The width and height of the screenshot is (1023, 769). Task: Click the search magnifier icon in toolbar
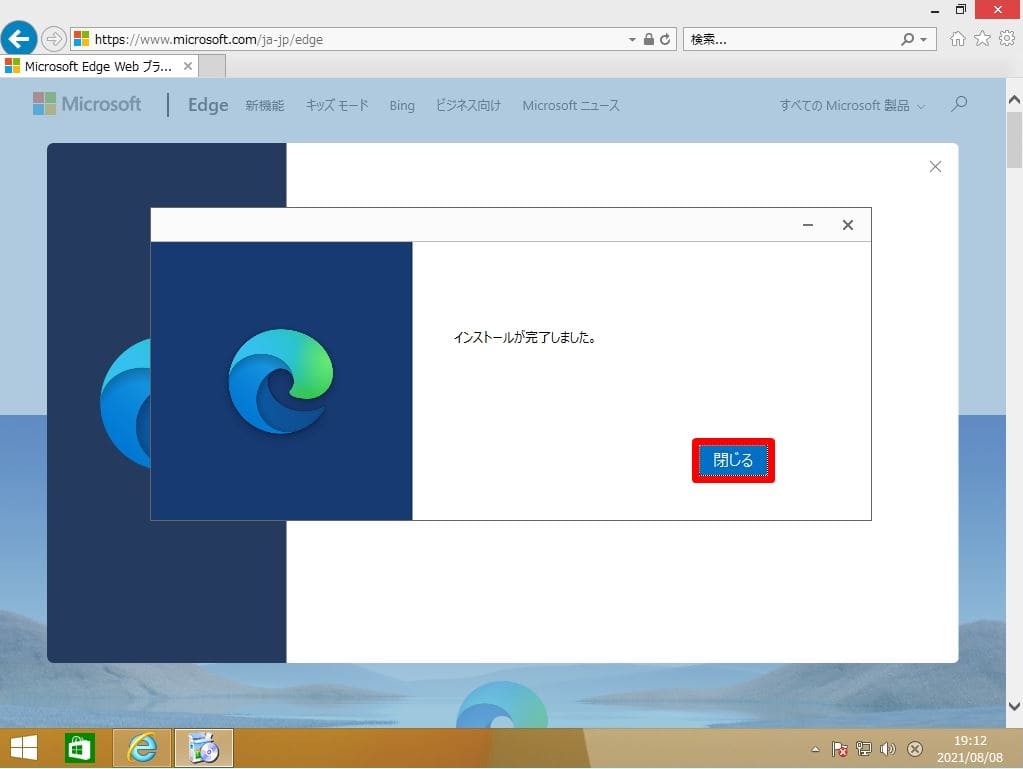tap(907, 39)
